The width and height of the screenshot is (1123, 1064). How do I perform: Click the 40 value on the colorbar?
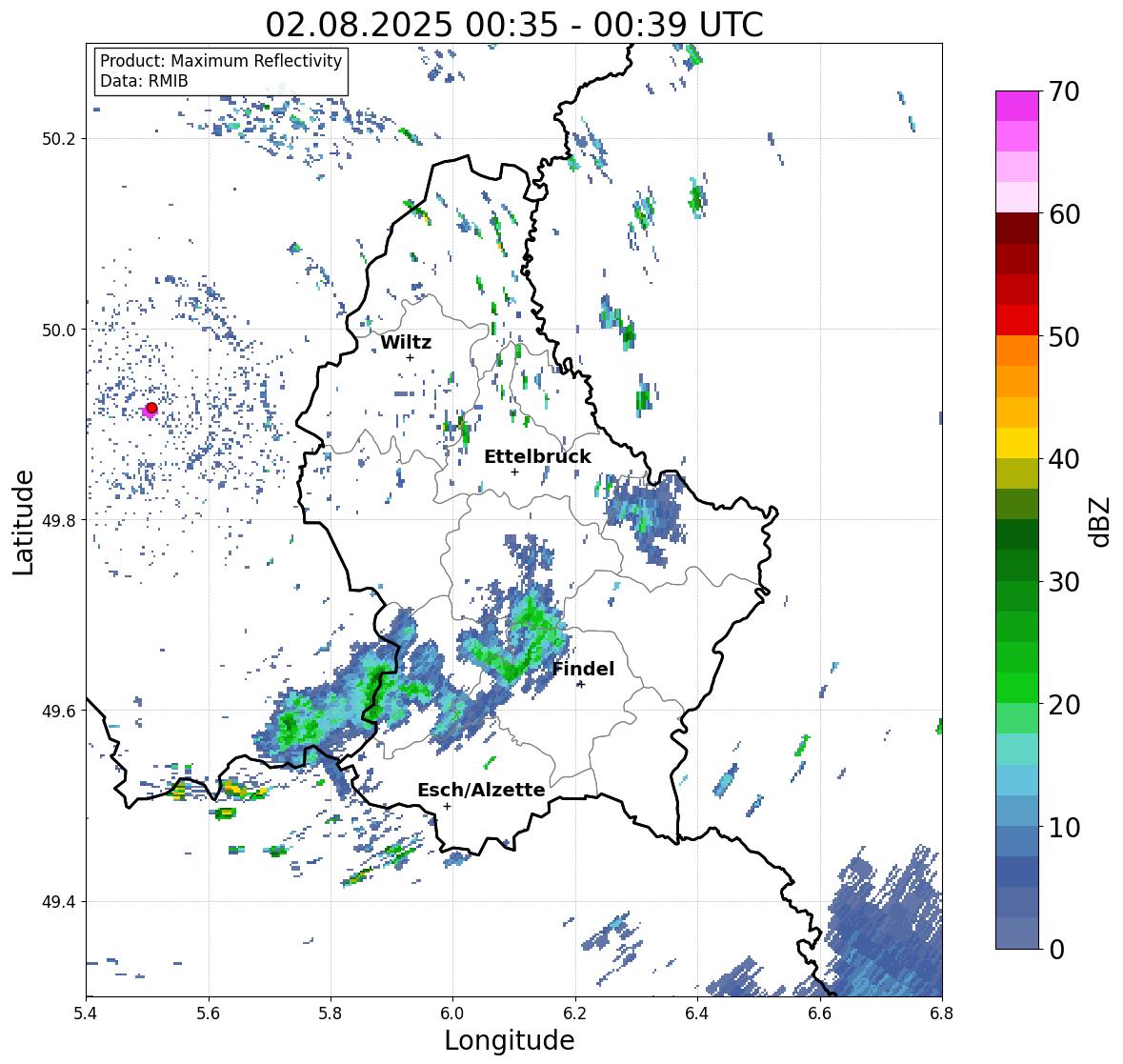[1064, 459]
